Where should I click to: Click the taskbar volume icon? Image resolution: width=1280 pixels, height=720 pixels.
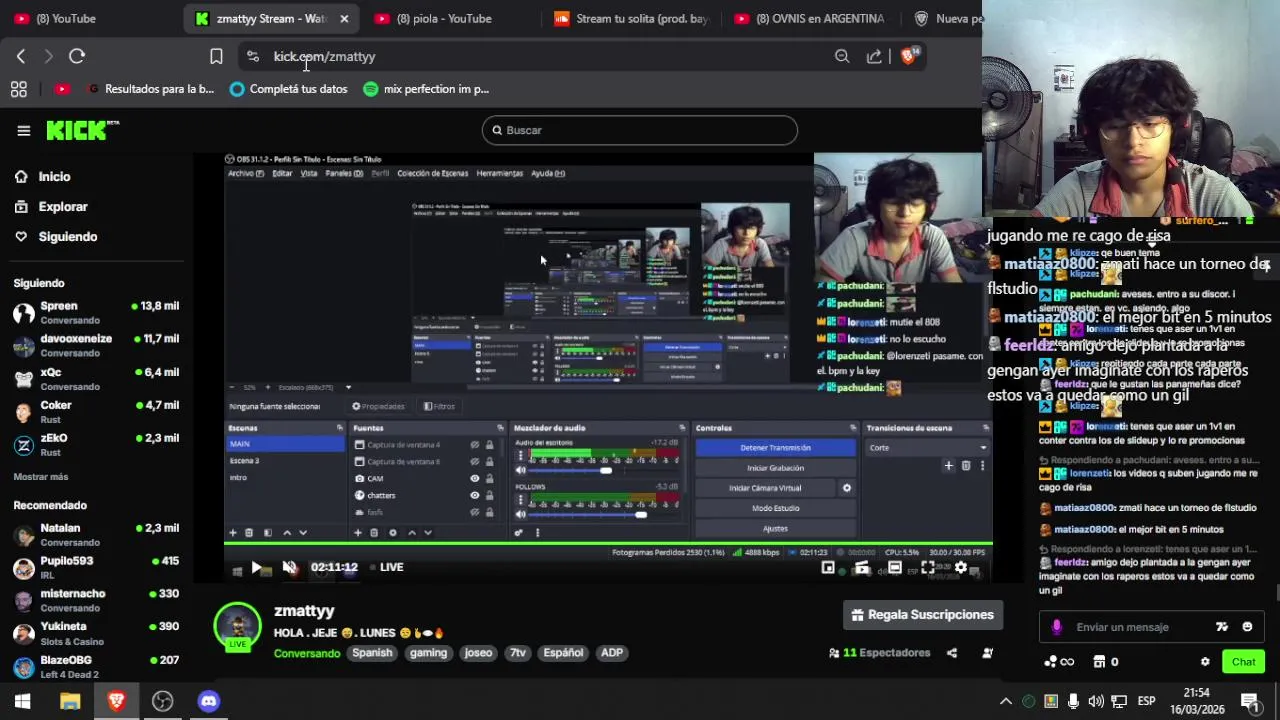[1096, 701]
